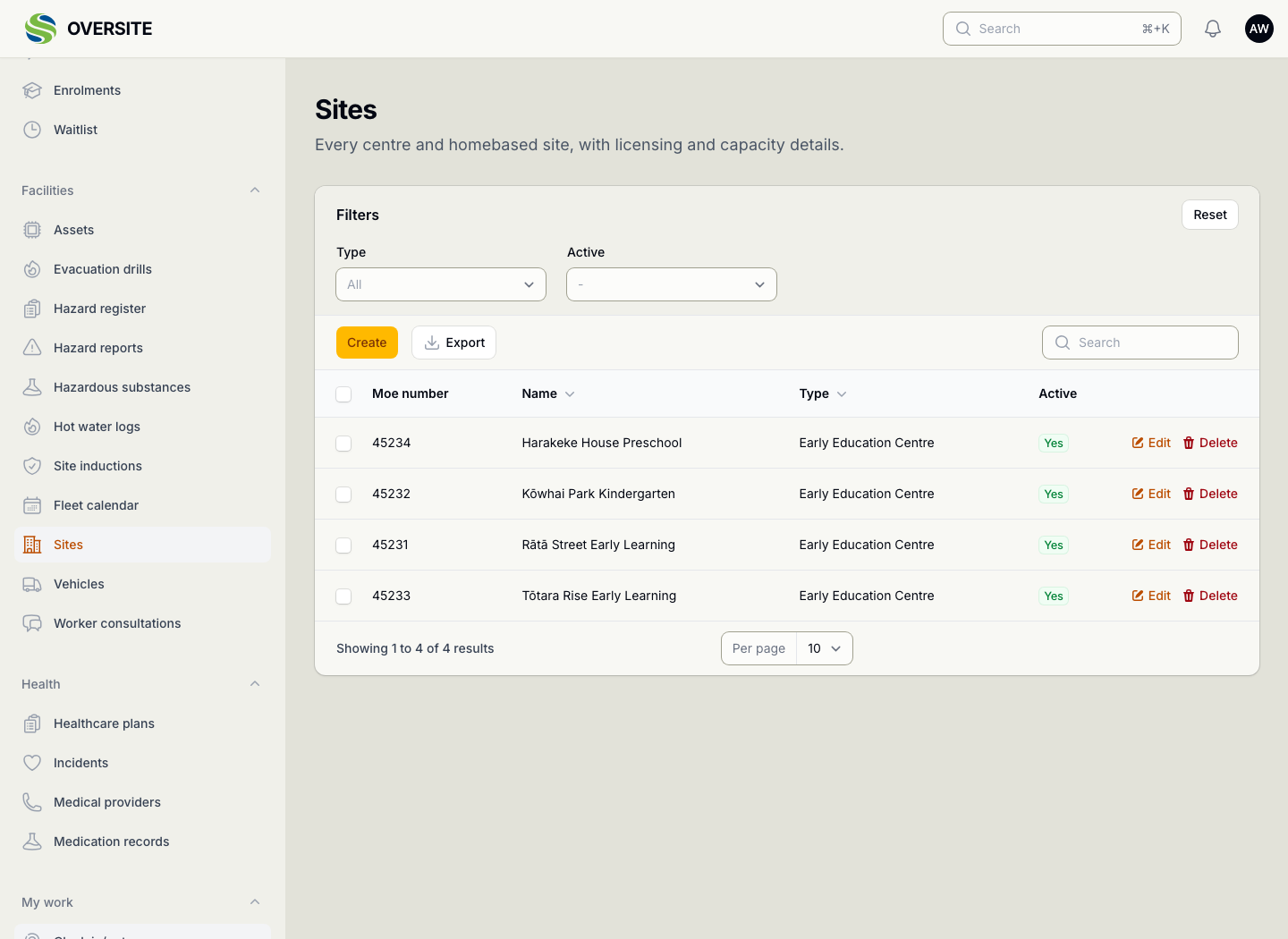Screen dimensions: 1288x939
Task: Focus the global search field in header
Action: click(x=1062, y=29)
